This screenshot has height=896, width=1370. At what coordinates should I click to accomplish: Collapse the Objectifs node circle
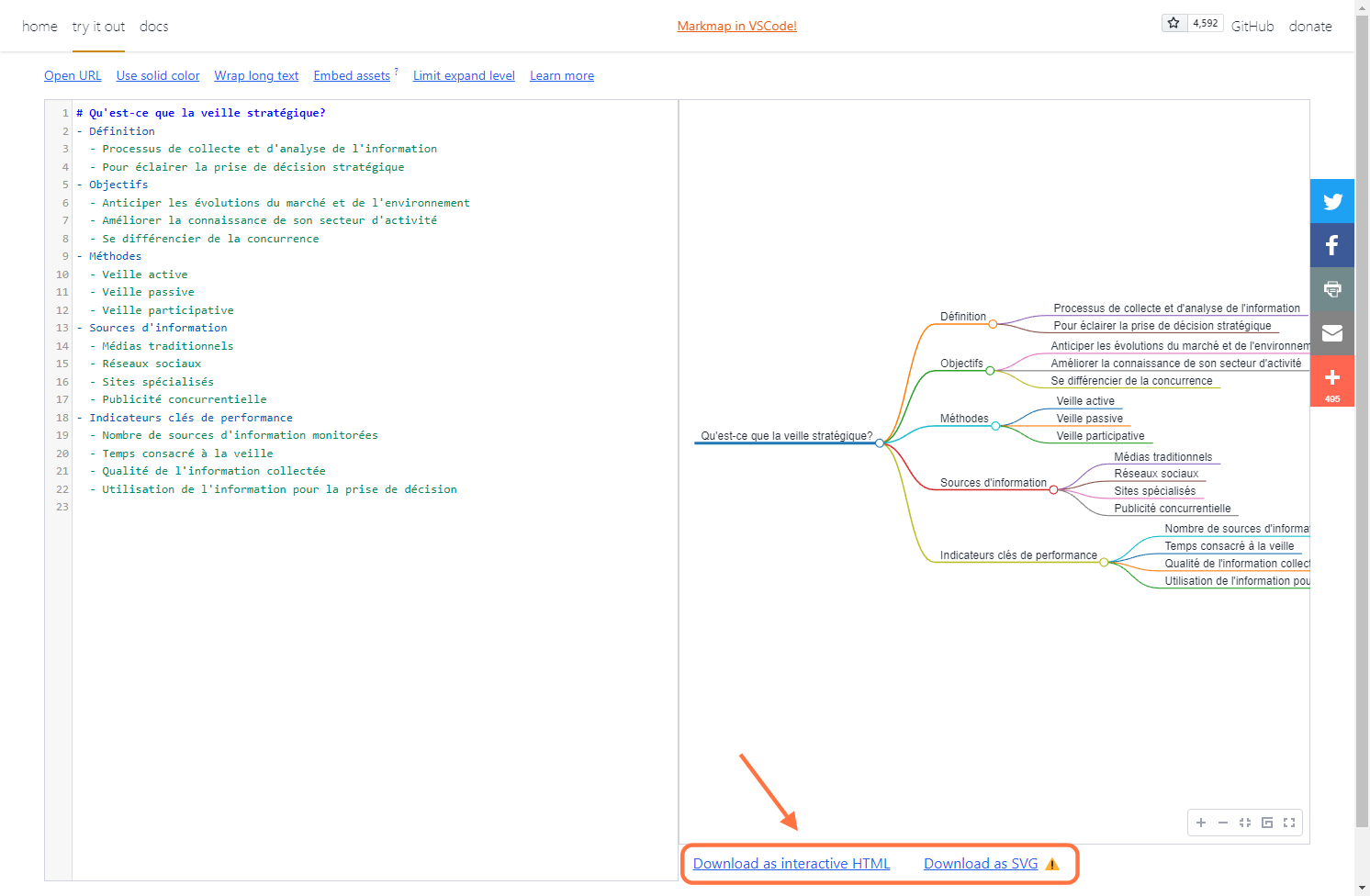coord(990,371)
